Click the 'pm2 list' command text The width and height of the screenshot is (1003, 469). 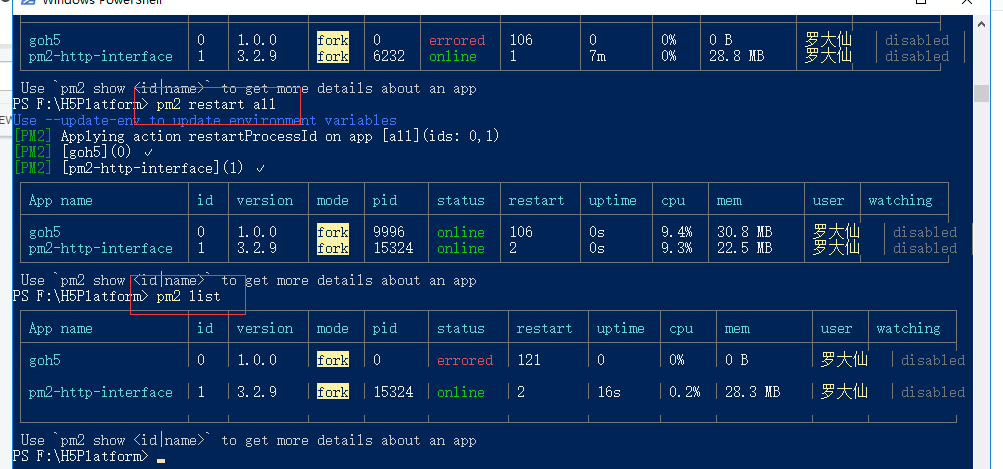[188, 296]
